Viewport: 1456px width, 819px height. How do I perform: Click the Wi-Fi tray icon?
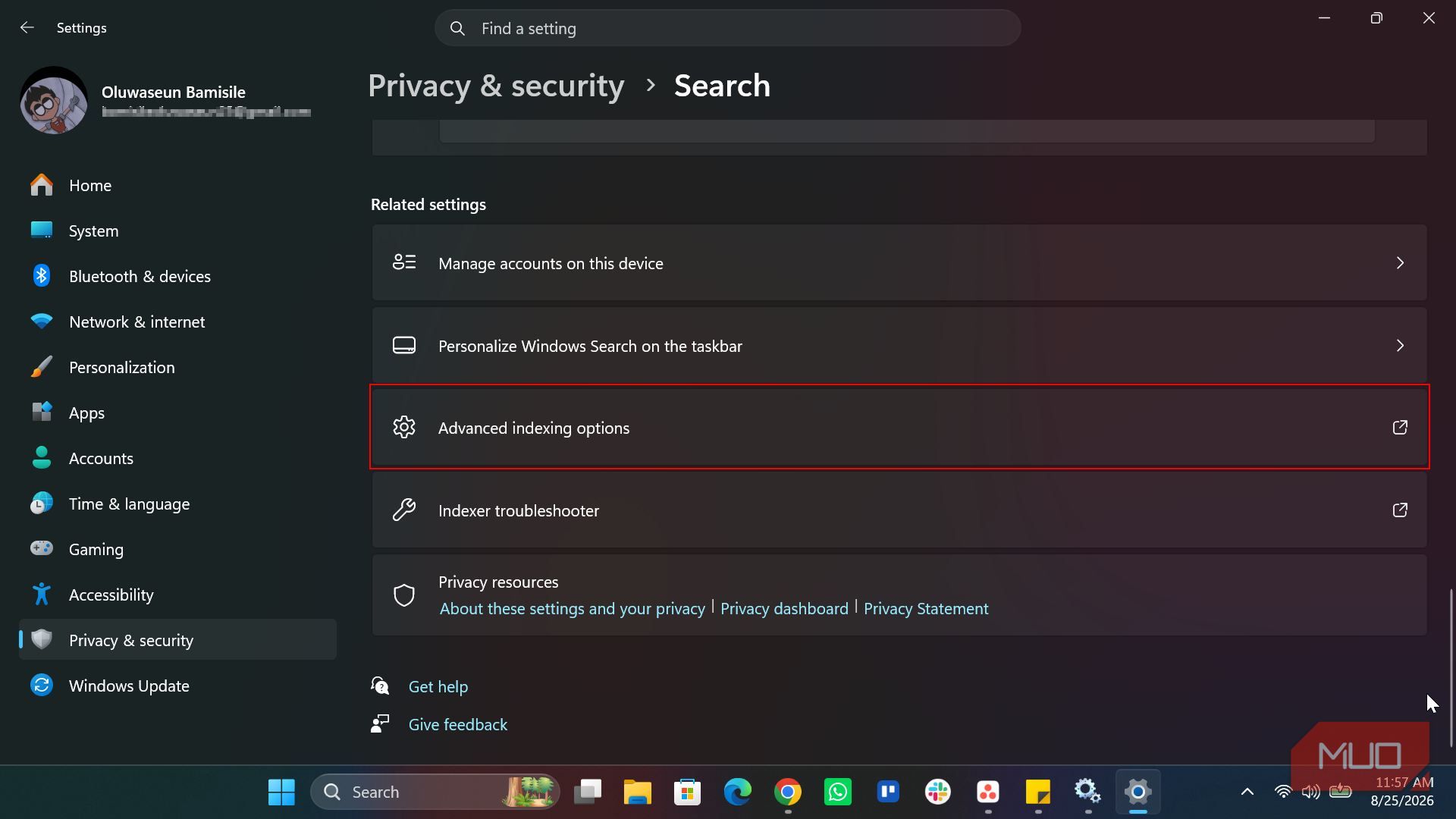click(x=1283, y=792)
